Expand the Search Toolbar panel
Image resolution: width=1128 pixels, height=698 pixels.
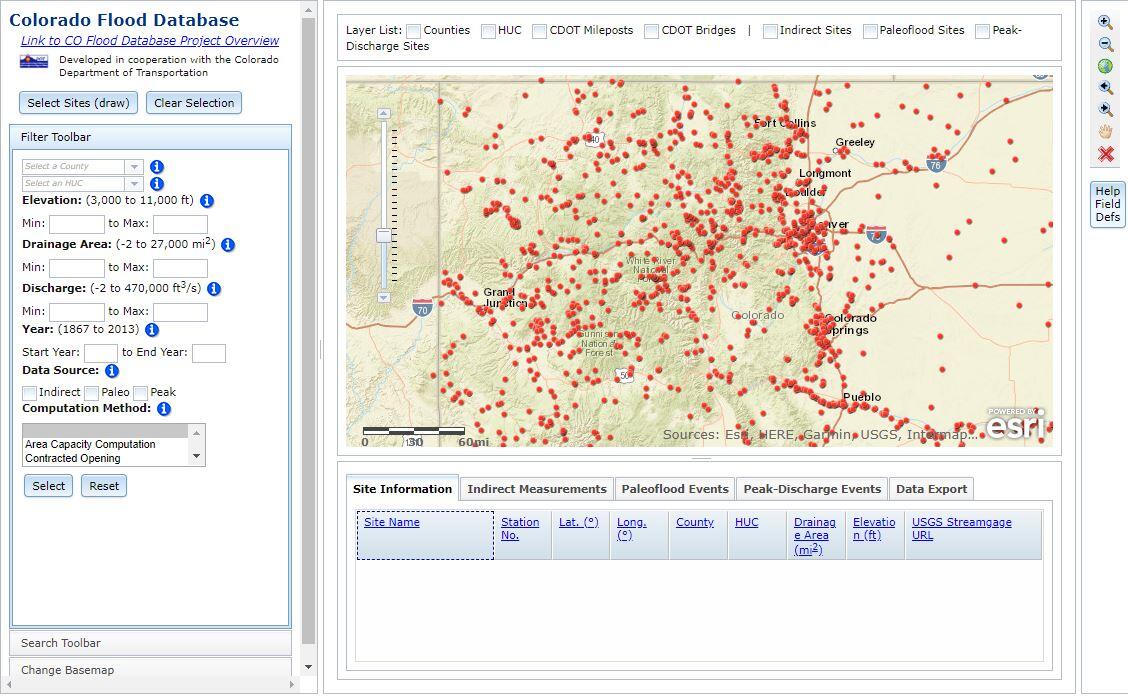point(150,643)
